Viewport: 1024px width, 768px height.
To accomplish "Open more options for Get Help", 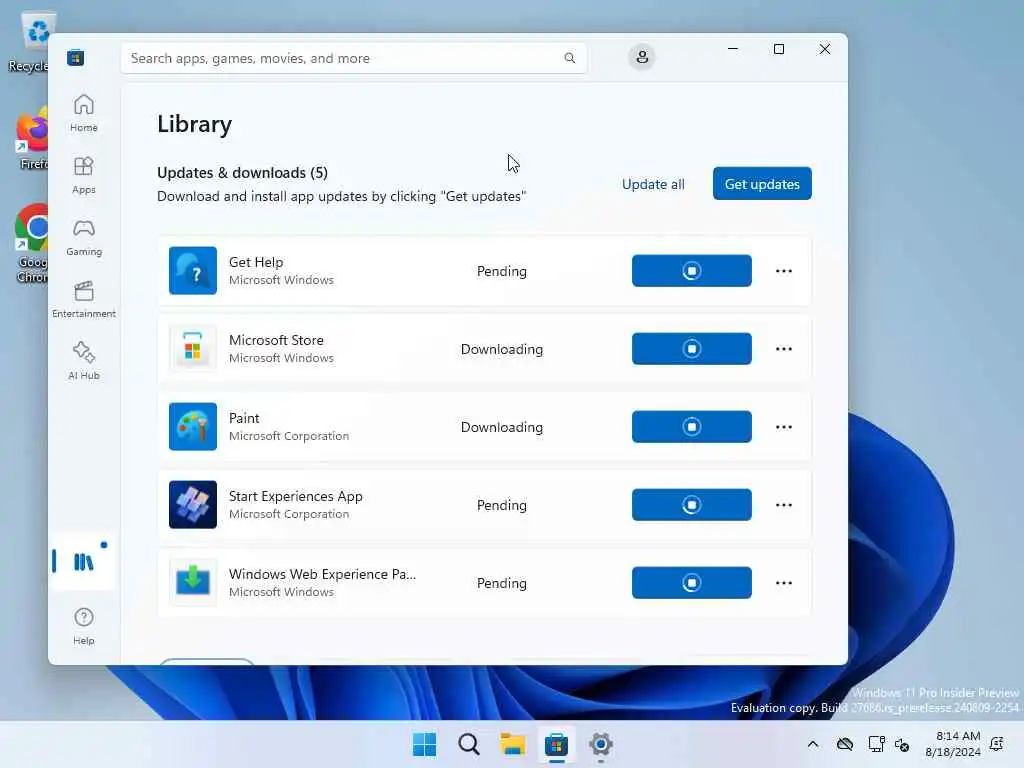I will (x=784, y=270).
